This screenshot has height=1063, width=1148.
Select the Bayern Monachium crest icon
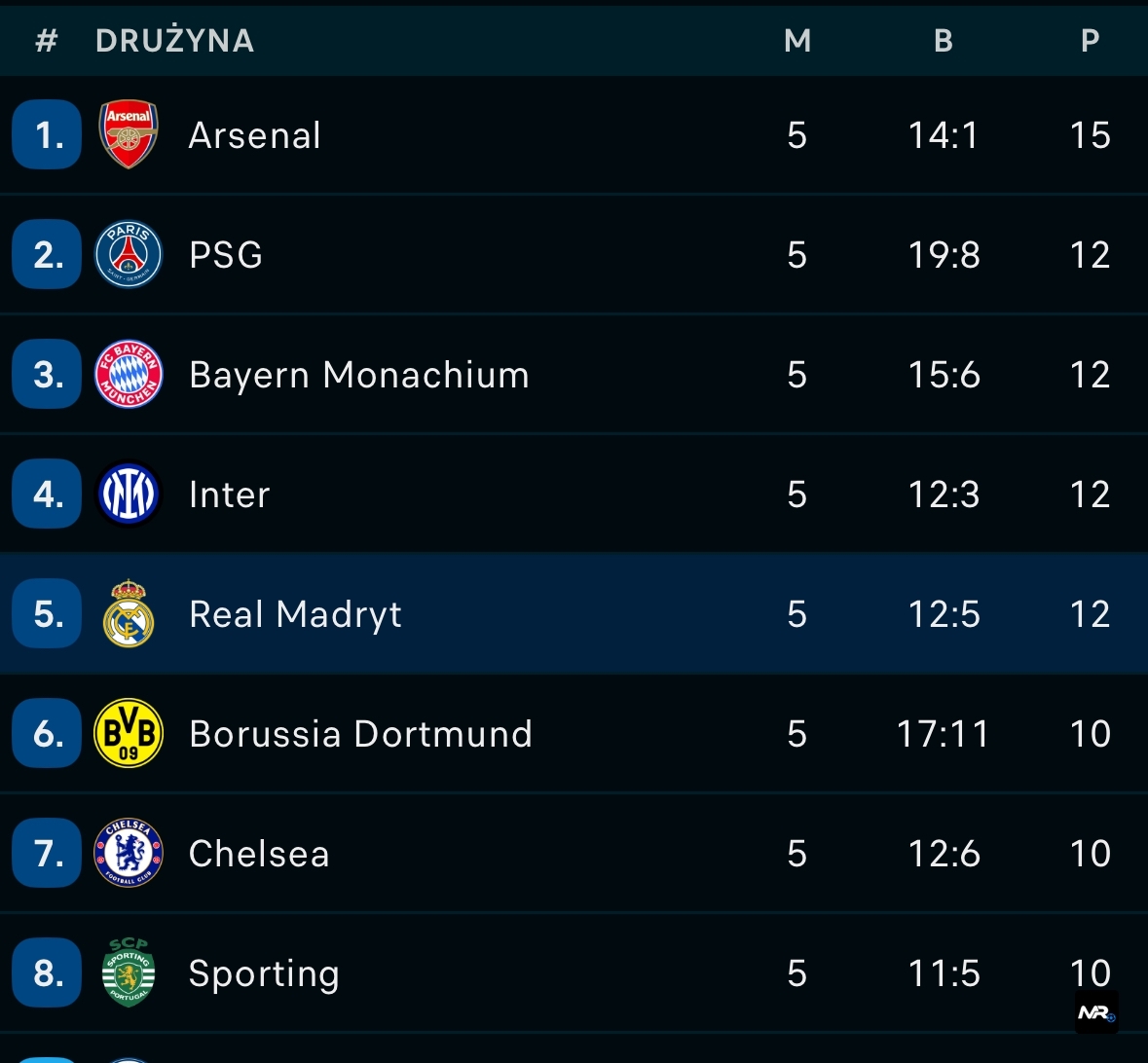click(128, 374)
